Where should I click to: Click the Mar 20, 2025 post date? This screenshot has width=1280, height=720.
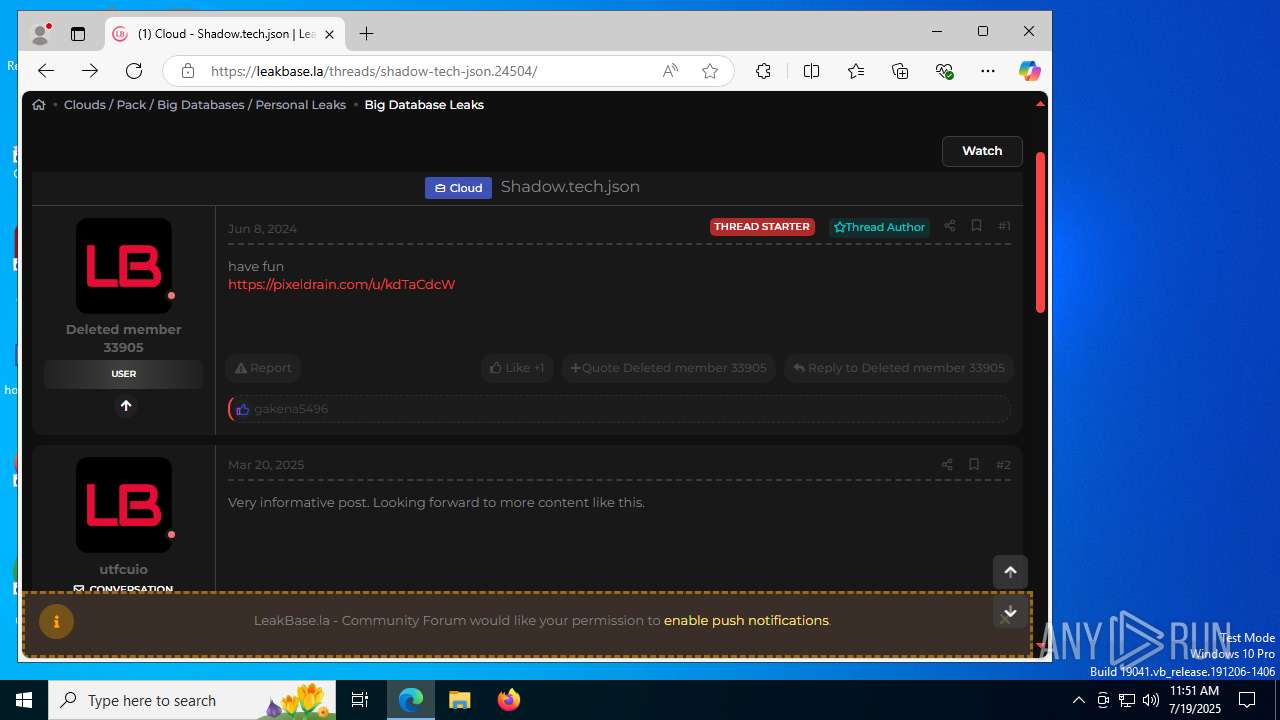click(266, 465)
